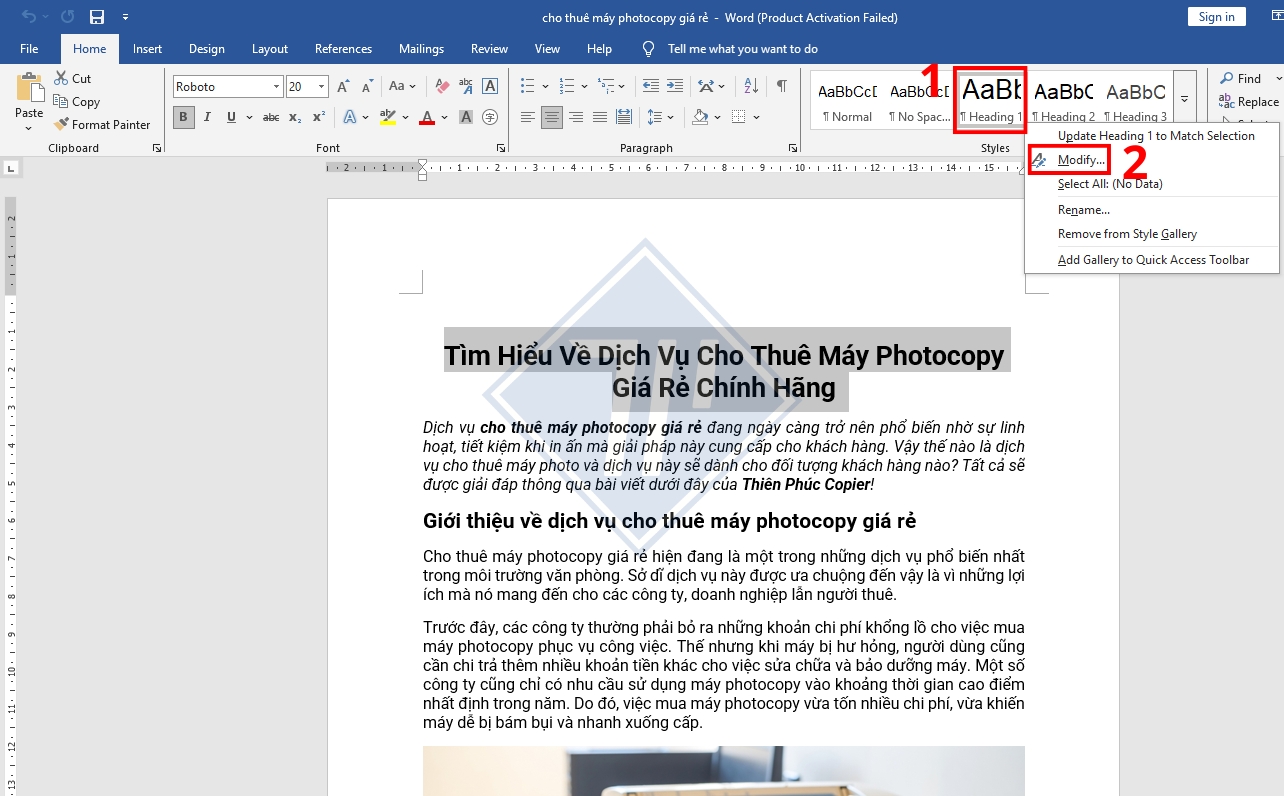Click the Increase Indent icon

[675, 87]
